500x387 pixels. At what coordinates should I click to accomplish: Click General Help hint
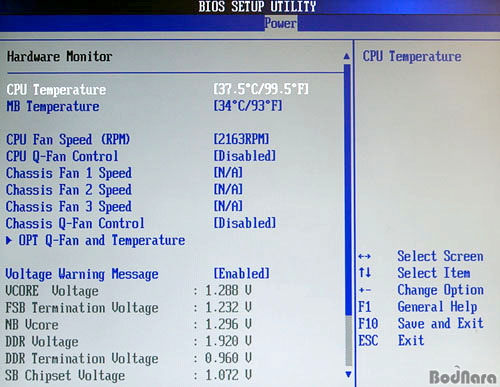click(x=437, y=307)
